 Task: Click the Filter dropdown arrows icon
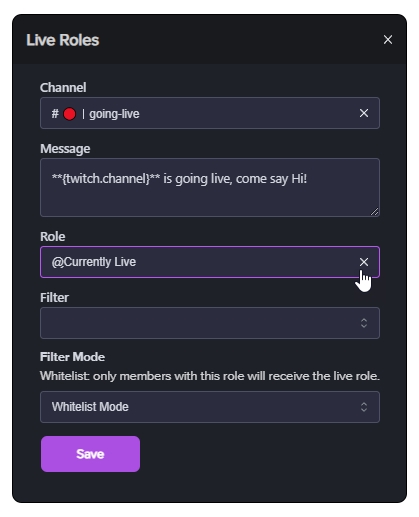point(364,323)
